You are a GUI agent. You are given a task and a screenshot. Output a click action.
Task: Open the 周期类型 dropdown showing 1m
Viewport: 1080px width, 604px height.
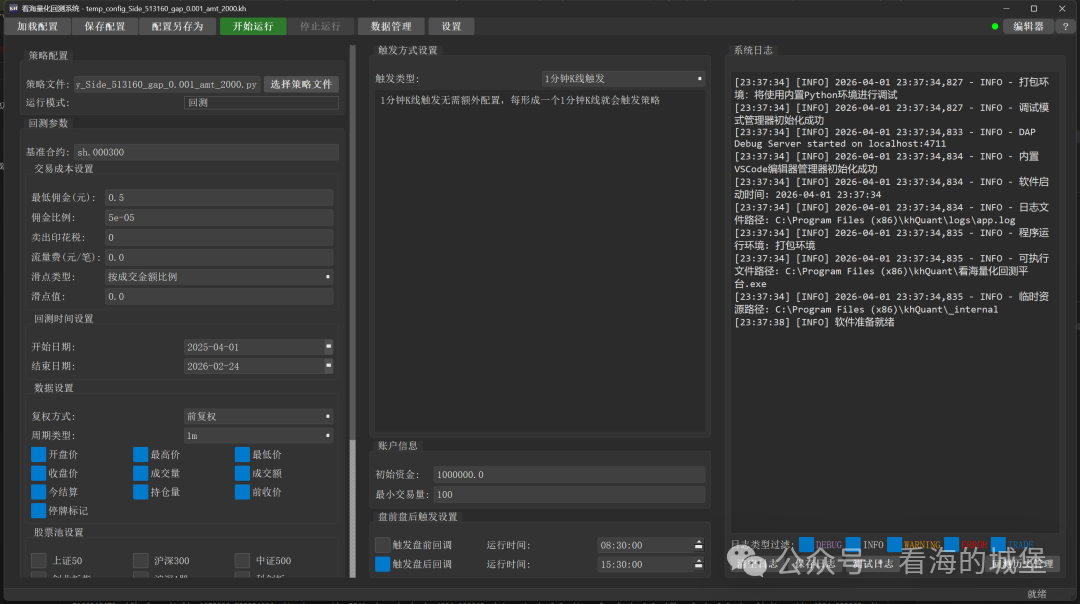click(258, 436)
